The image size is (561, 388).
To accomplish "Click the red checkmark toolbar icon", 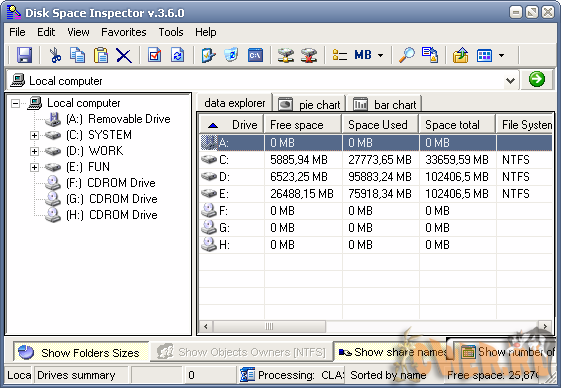I will [155, 55].
